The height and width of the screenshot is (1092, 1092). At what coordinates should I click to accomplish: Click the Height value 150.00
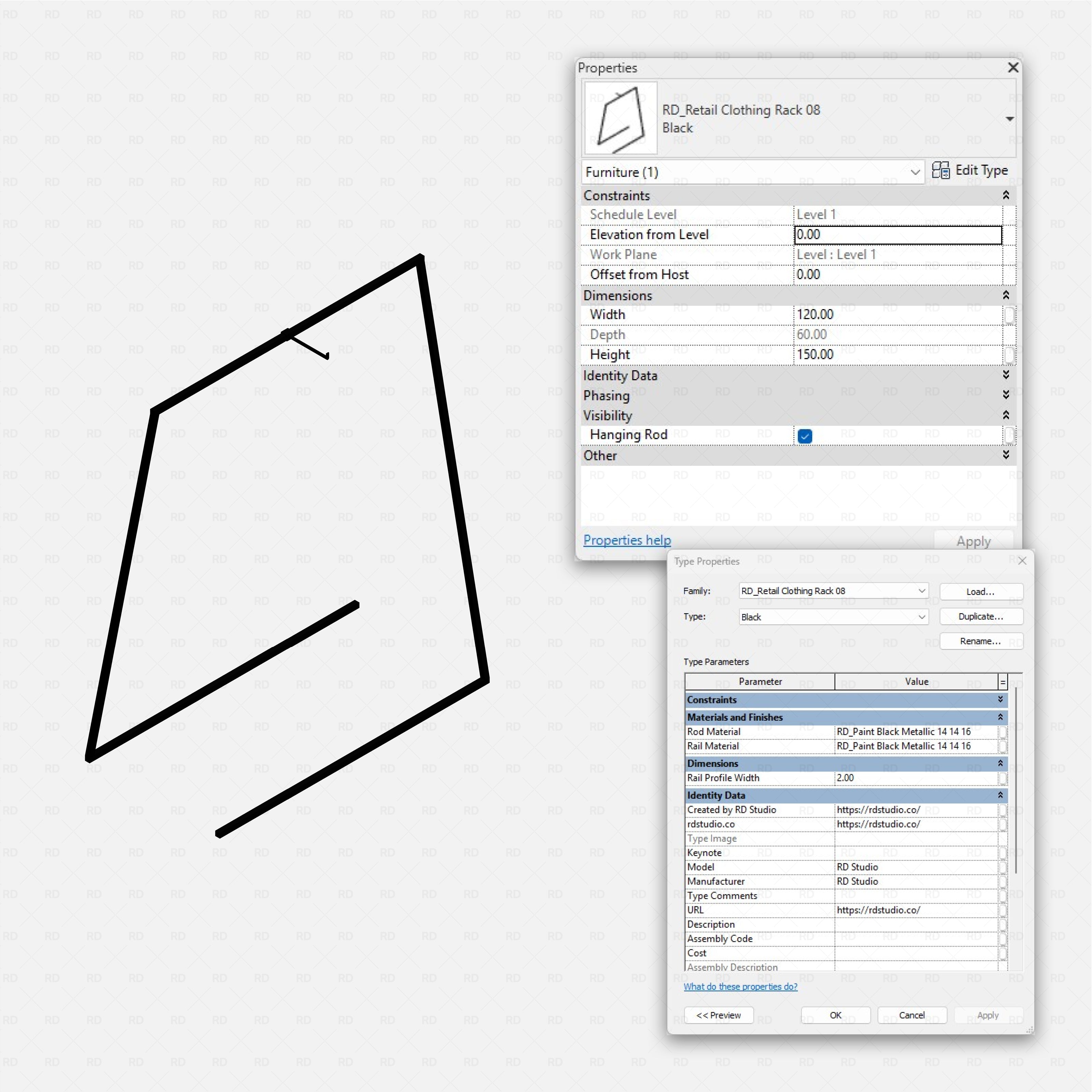coord(897,355)
